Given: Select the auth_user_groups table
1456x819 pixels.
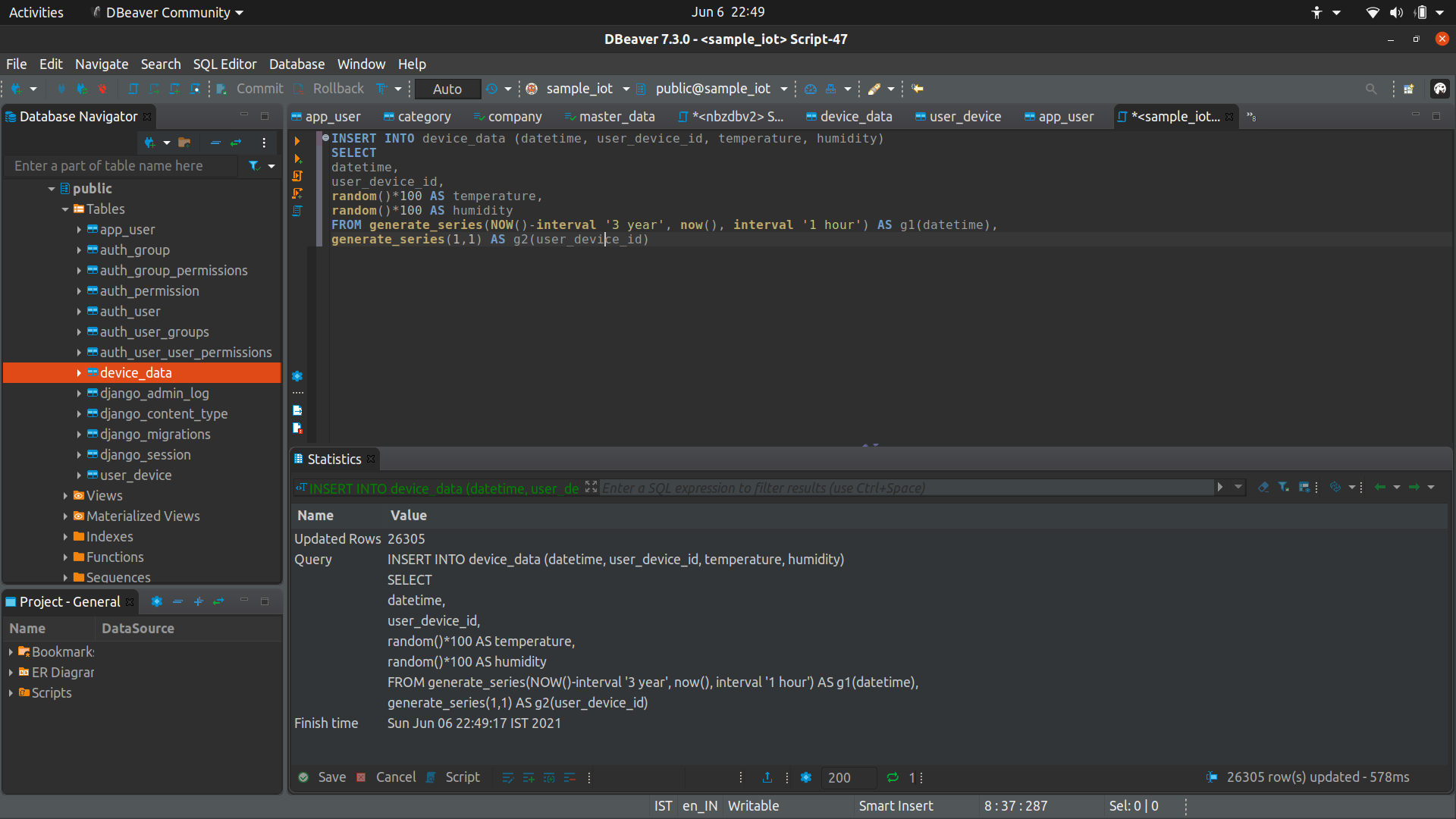Looking at the screenshot, I should pos(155,332).
